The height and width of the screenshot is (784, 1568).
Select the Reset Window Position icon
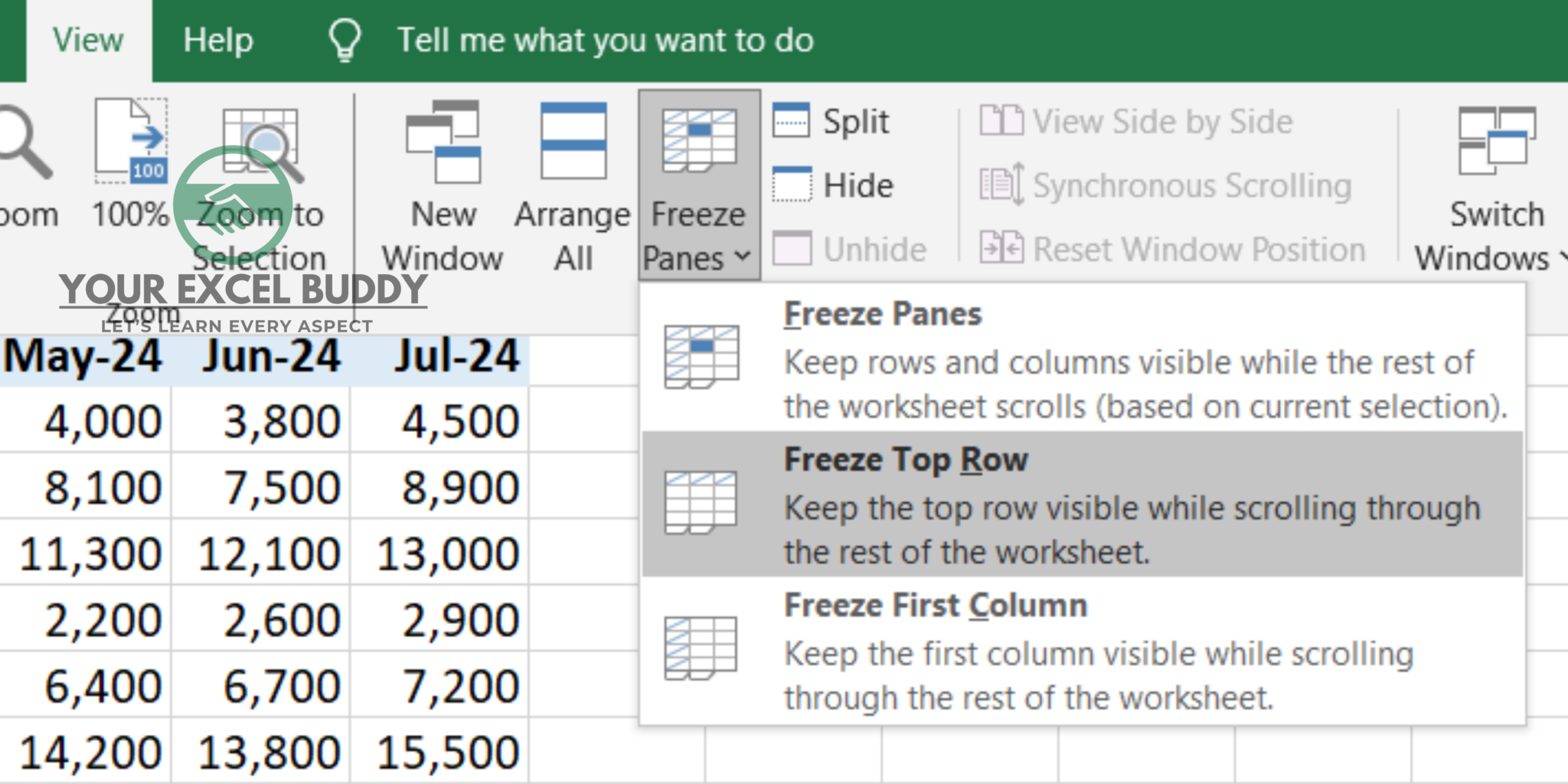point(1003,248)
